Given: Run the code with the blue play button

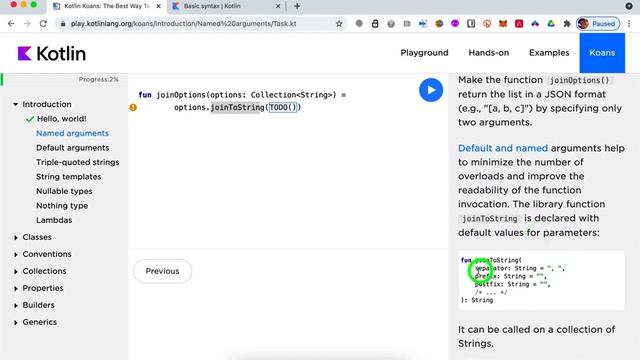Looking at the screenshot, I should pos(431,90).
